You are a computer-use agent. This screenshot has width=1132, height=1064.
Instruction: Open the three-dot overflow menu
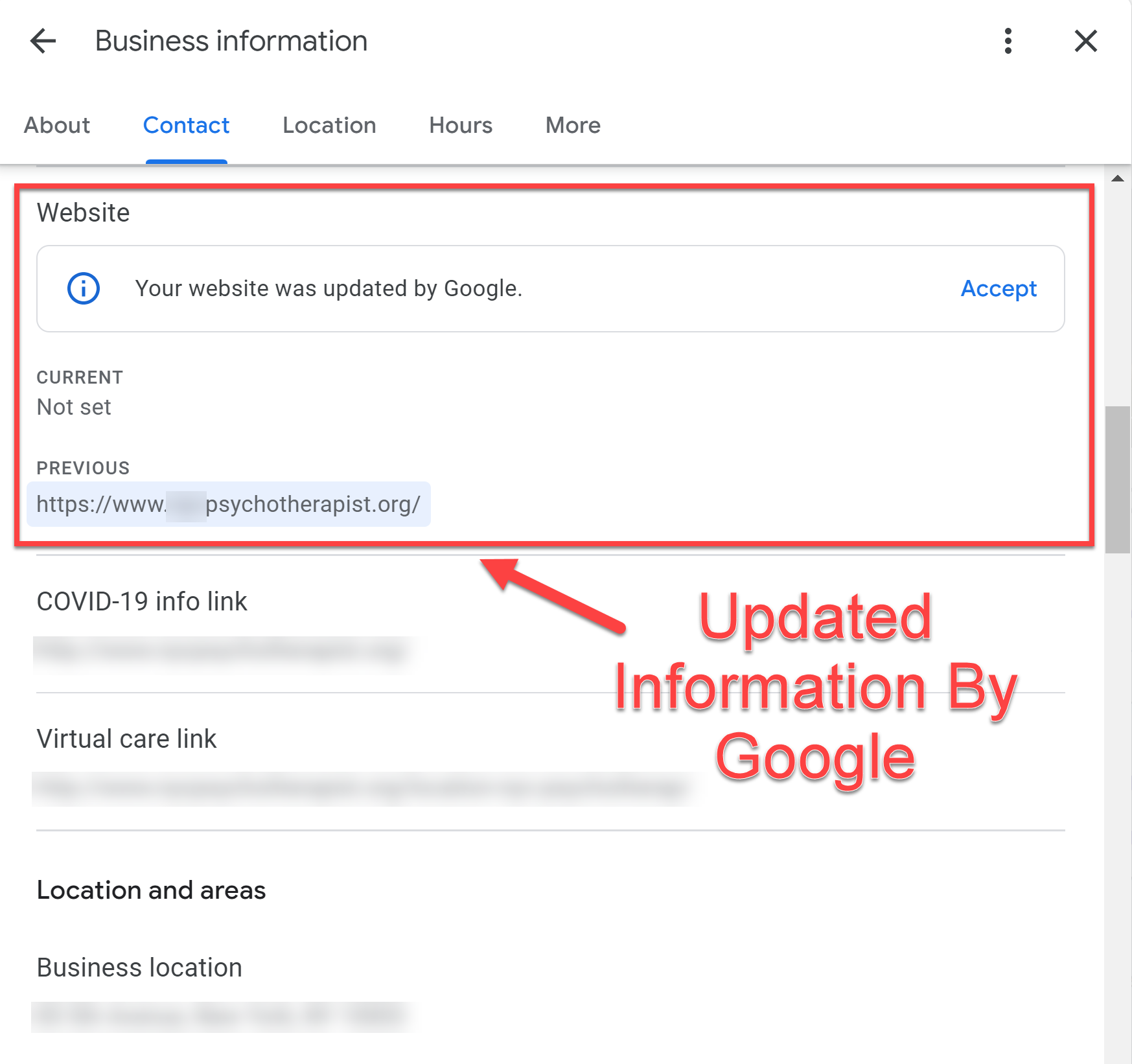click(x=1008, y=41)
